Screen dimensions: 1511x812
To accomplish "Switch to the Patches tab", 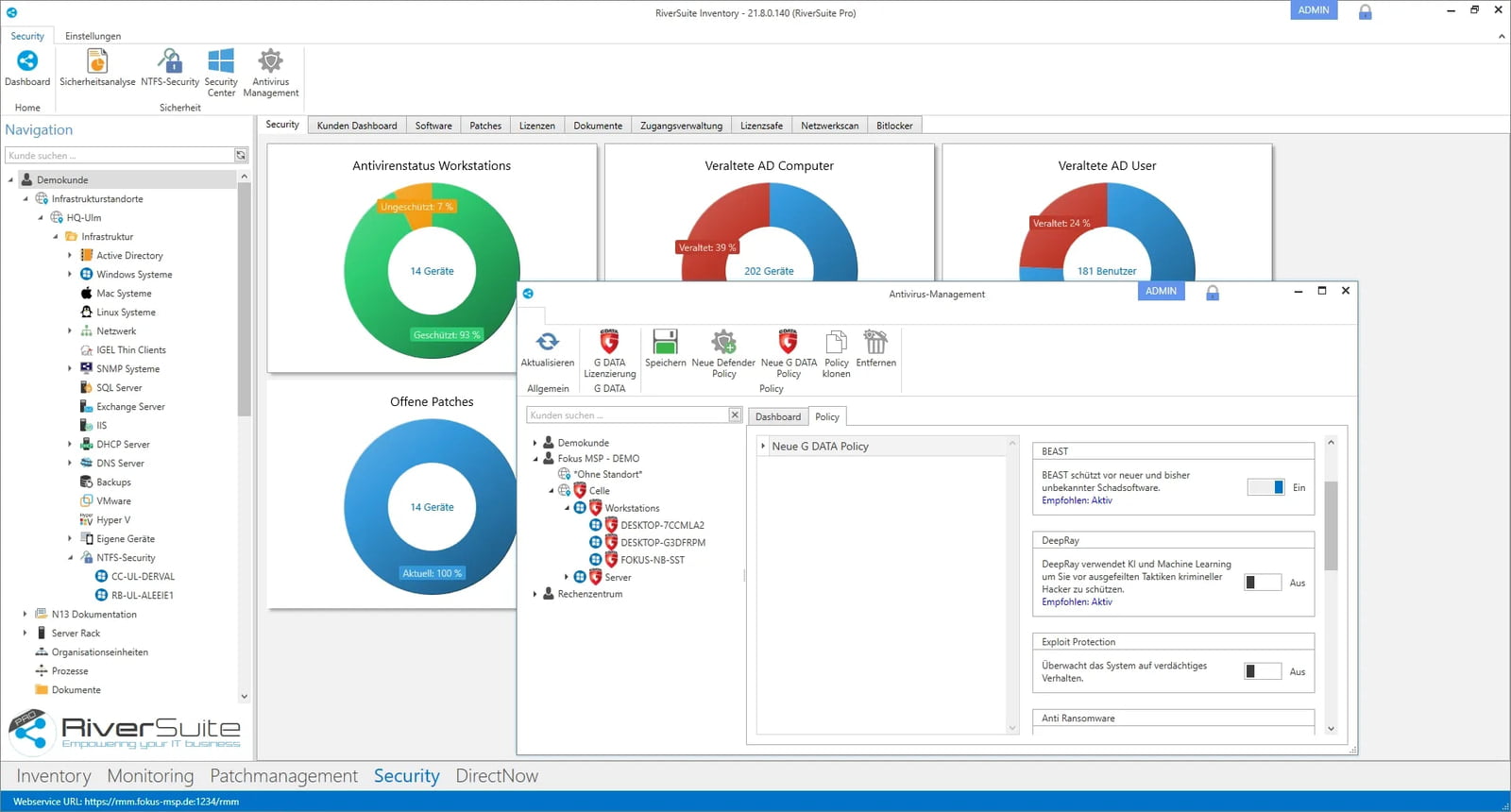I will (485, 126).
